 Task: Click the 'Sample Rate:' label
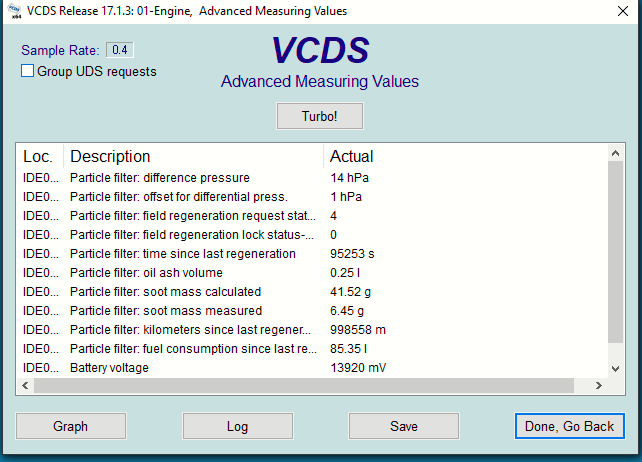point(60,50)
